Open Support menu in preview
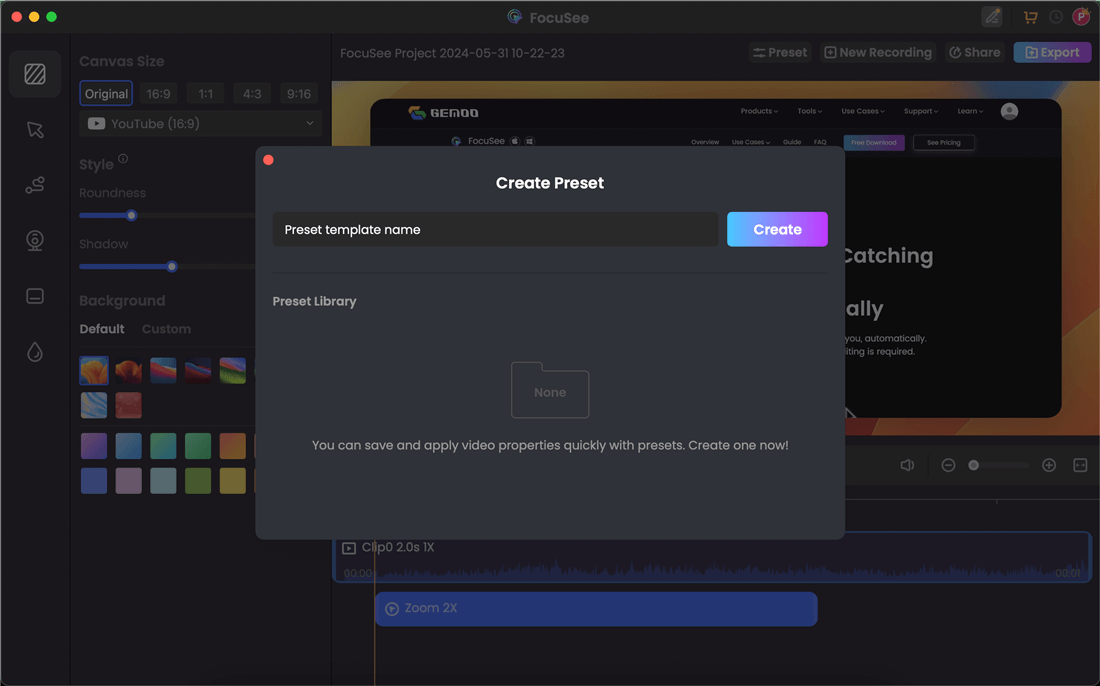The width and height of the screenshot is (1100, 686). [921, 111]
